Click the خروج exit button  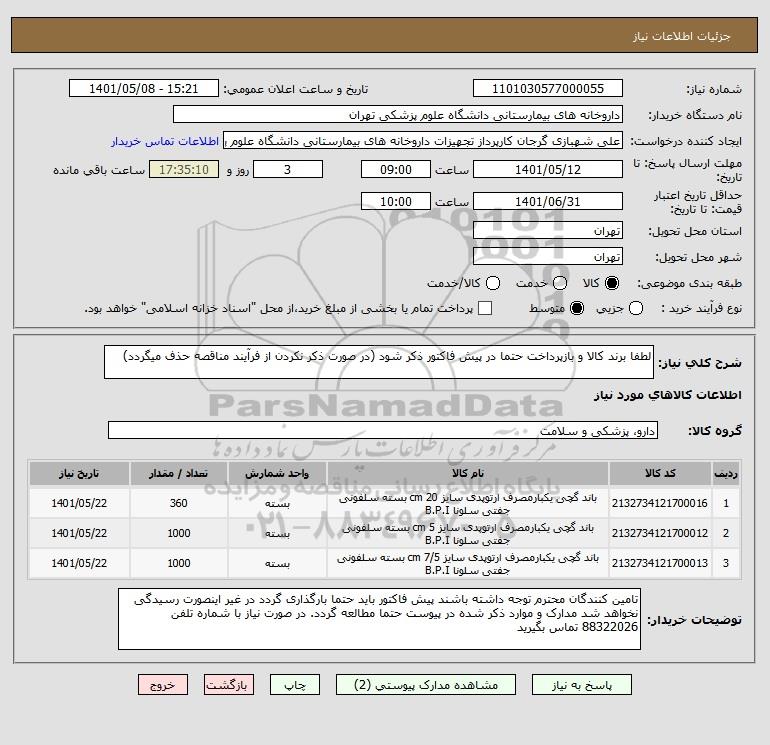(x=163, y=685)
